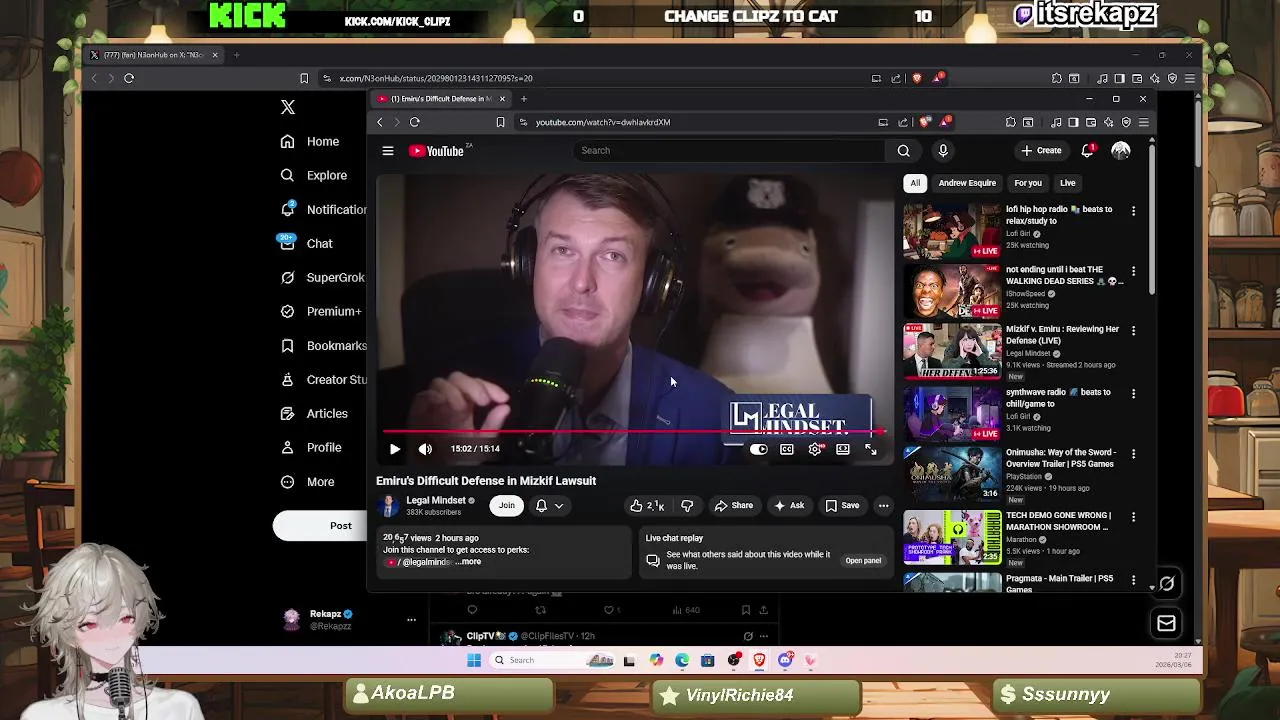Save the video to a playlist
This screenshot has width=1280, height=720.
842,506
